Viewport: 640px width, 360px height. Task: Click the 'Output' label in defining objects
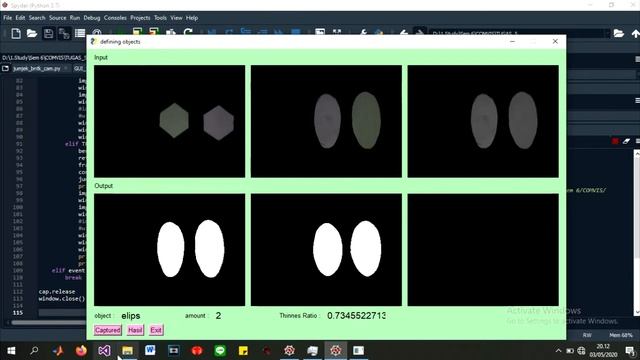click(103, 186)
